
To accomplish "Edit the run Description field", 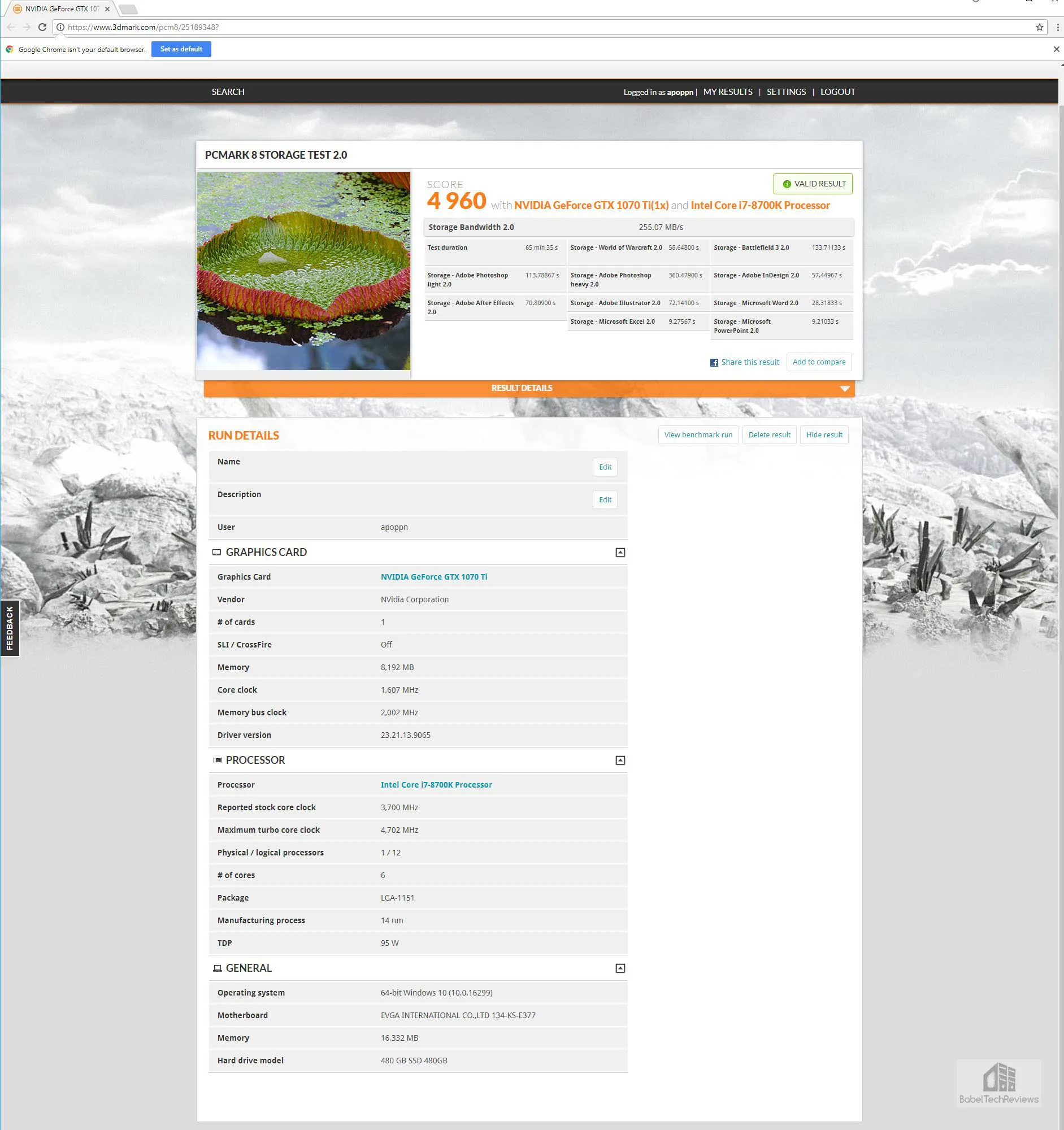I will pyautogui.click(x=605, y=500).
